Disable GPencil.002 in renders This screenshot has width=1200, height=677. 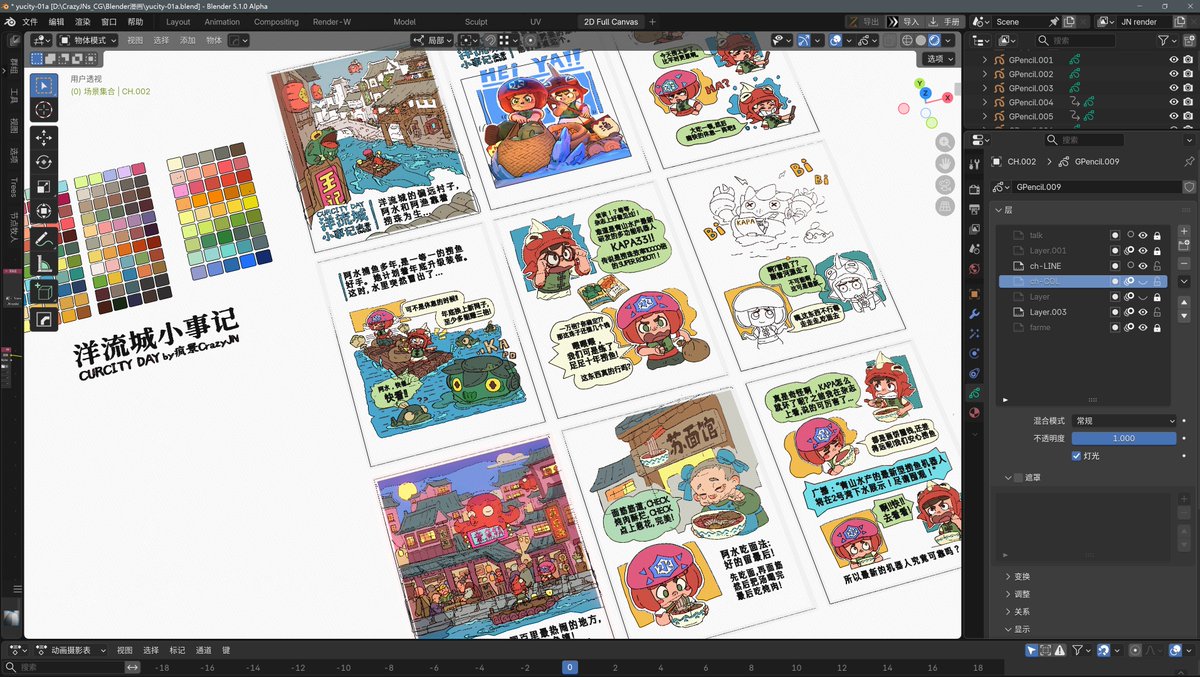1189,74
